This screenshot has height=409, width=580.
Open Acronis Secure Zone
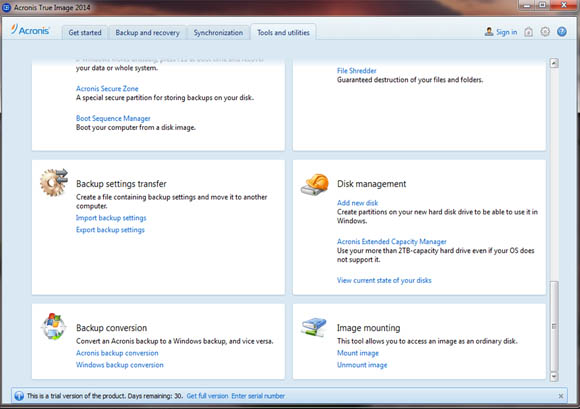click(x=107, y=89)
